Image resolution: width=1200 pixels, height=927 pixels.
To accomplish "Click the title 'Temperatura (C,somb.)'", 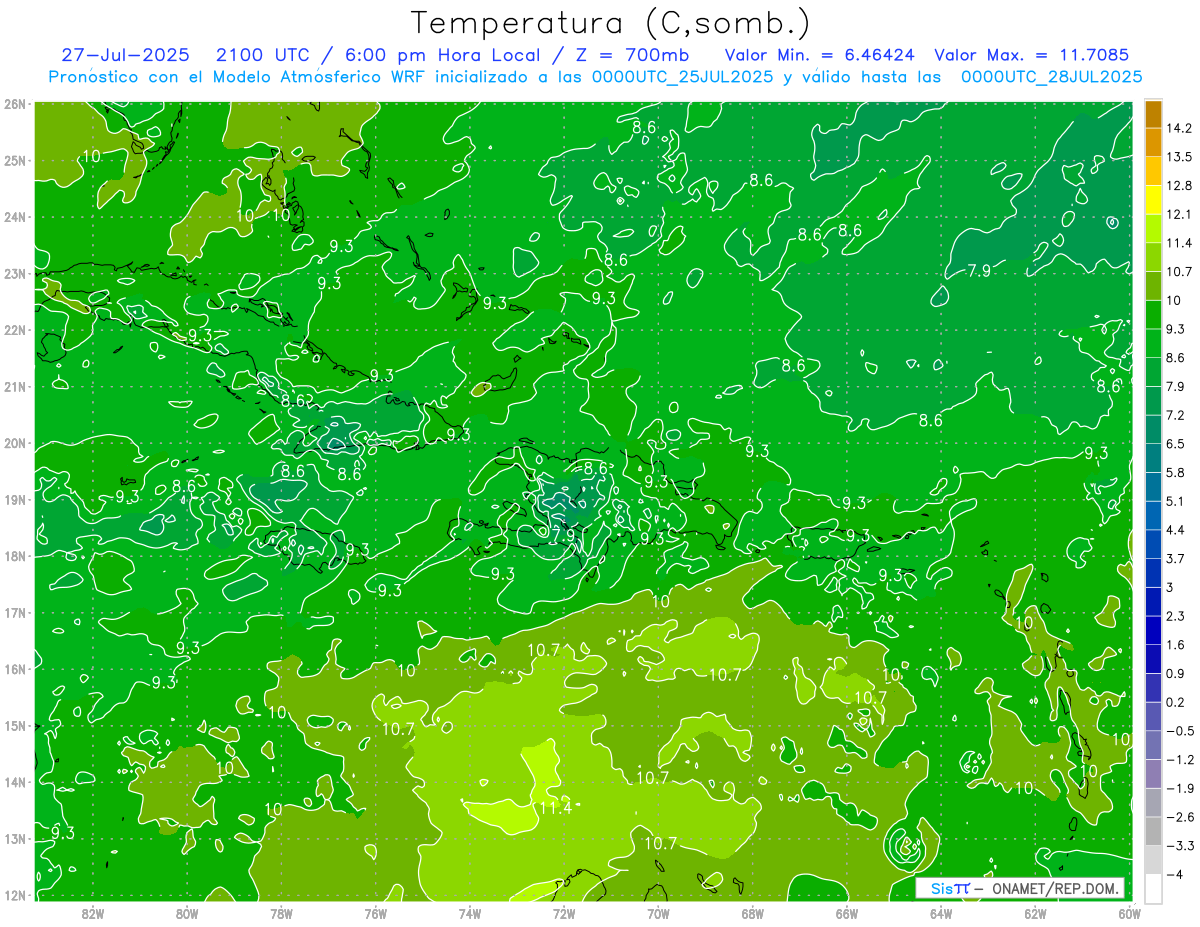I will click(x=611, y=23).
